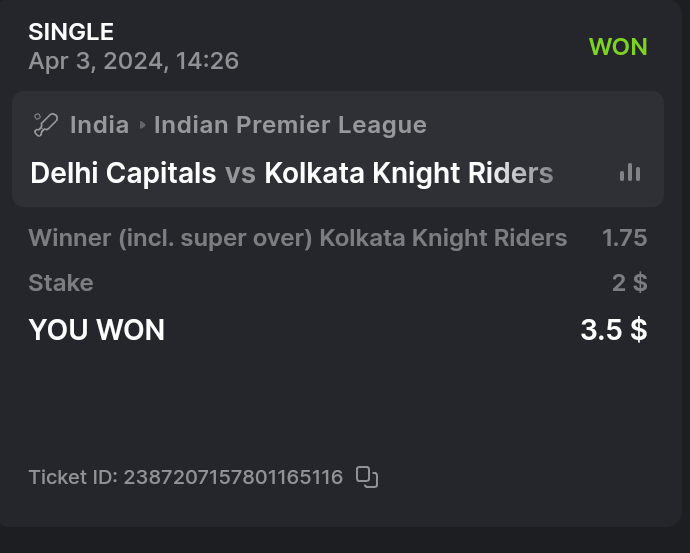Click the YOU WON label
Viewport: 690px width, 553px height.
click(x=96, y=330)
